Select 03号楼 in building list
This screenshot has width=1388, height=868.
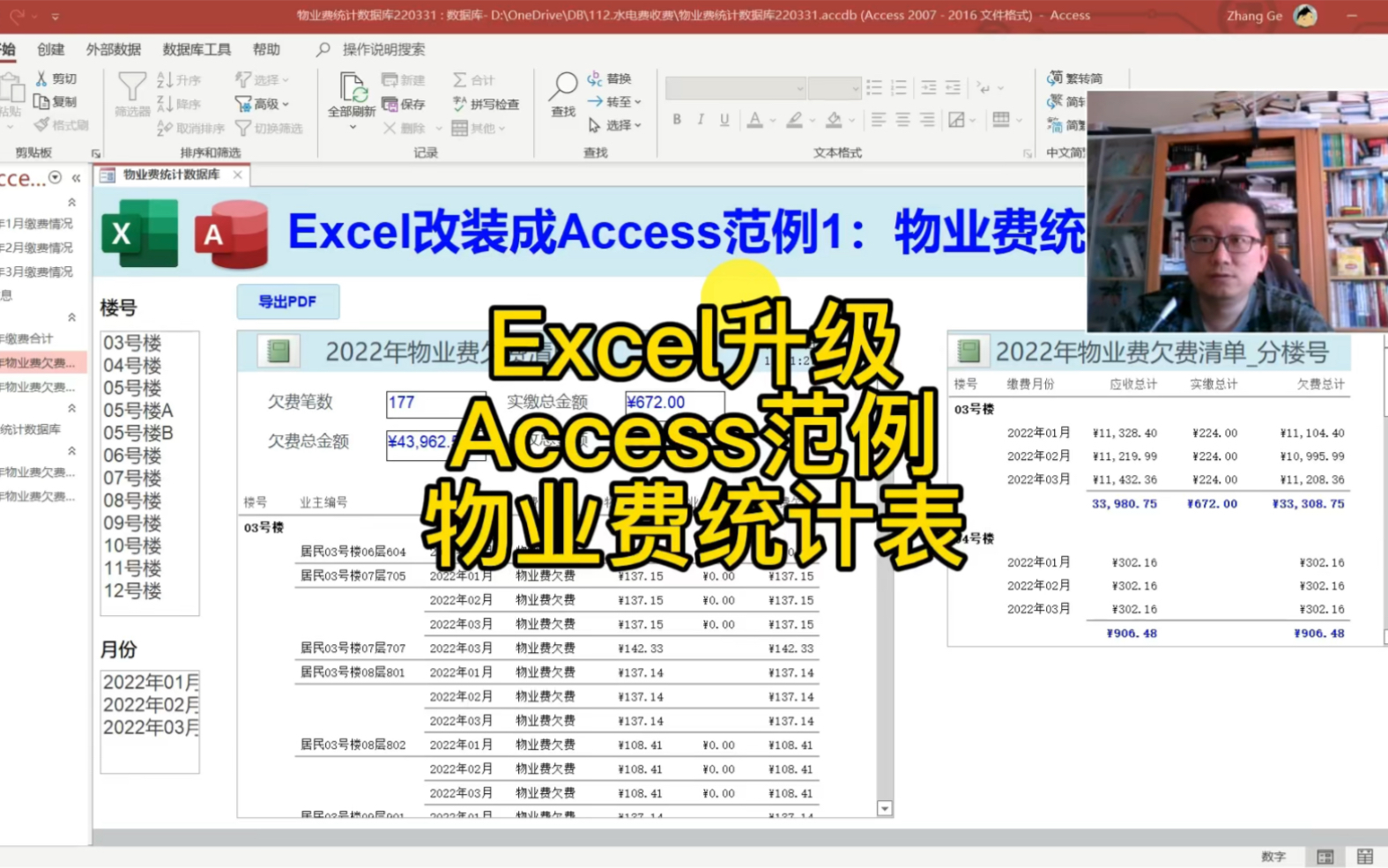tap(132, 343)
